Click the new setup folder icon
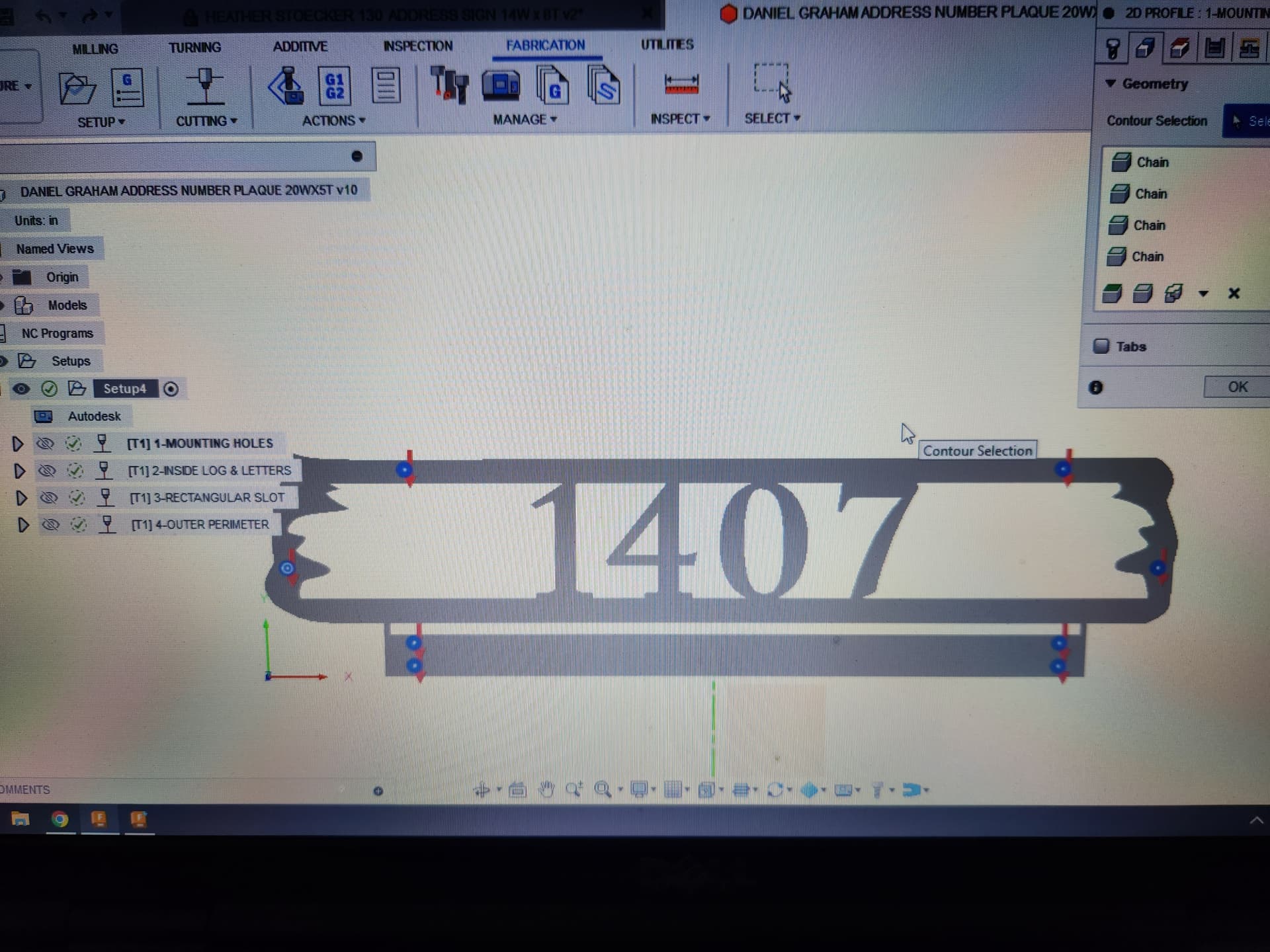This screenshot has height=952, width=1270. (x=77, y=88)
